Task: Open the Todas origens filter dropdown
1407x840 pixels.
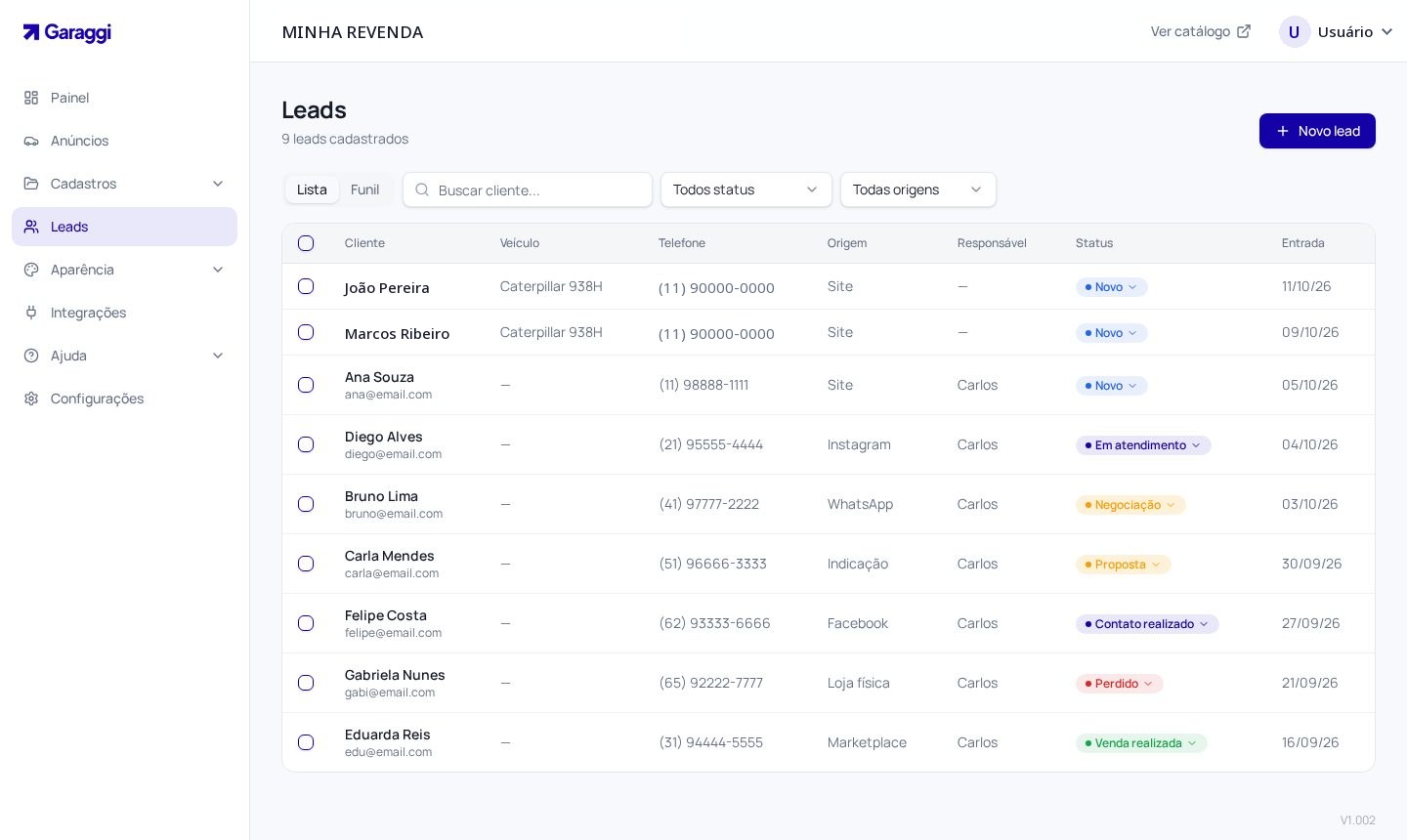Action: 918,189
